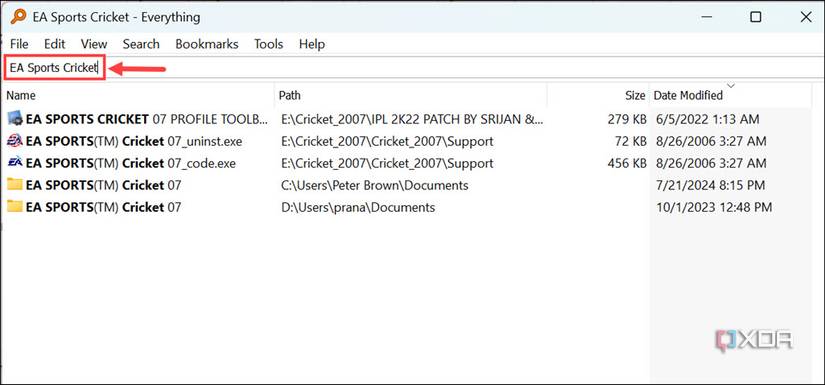Select the Cricket 07 folder dated 7/21/2024
Screen dimensions: 825x385
103,186
